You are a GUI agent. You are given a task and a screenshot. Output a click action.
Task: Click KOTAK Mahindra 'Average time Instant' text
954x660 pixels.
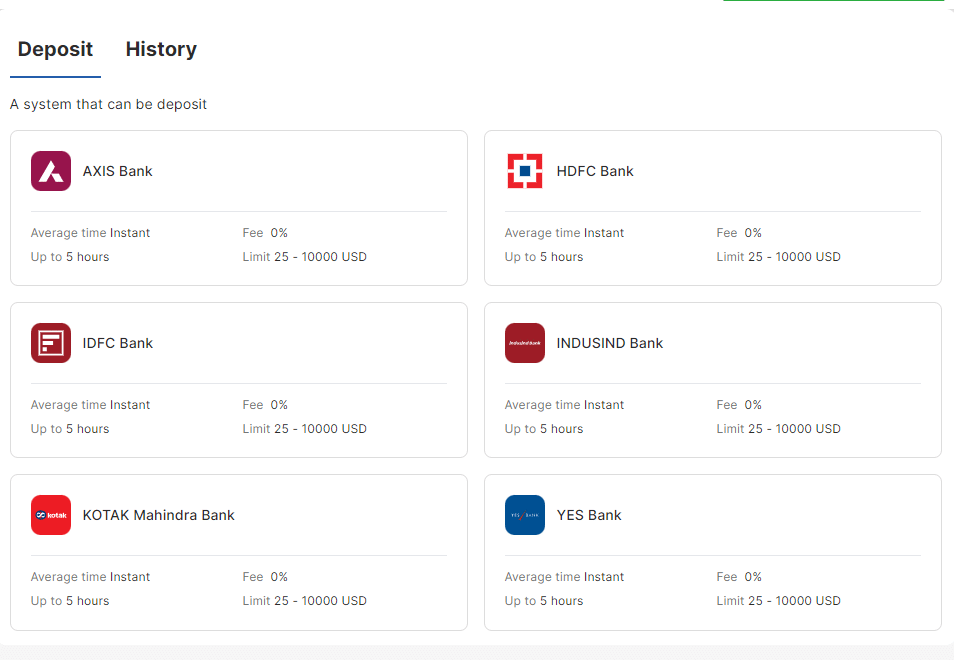tap(90, 577)
